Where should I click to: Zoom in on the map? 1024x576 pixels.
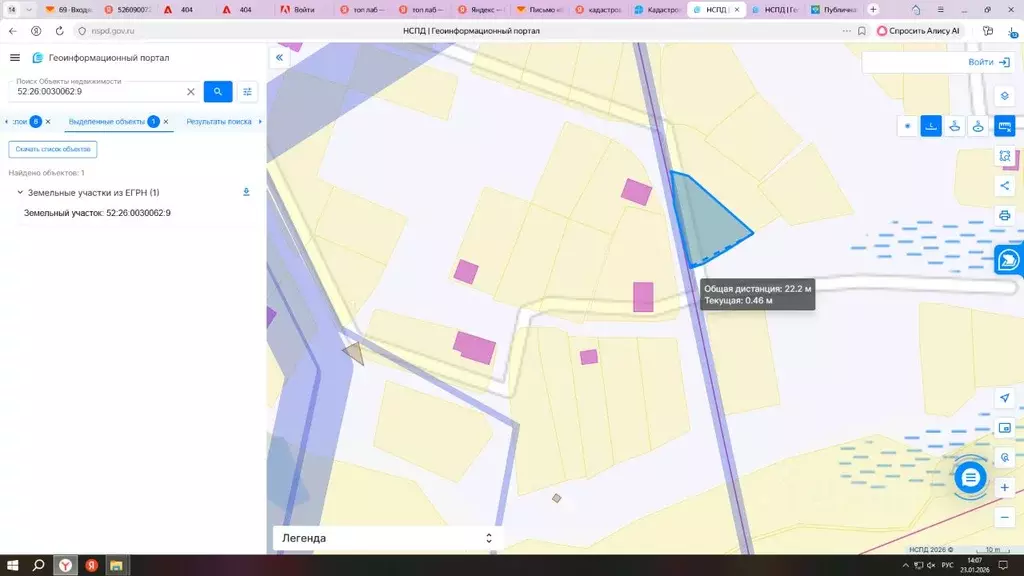click(x=1004, y=488)
